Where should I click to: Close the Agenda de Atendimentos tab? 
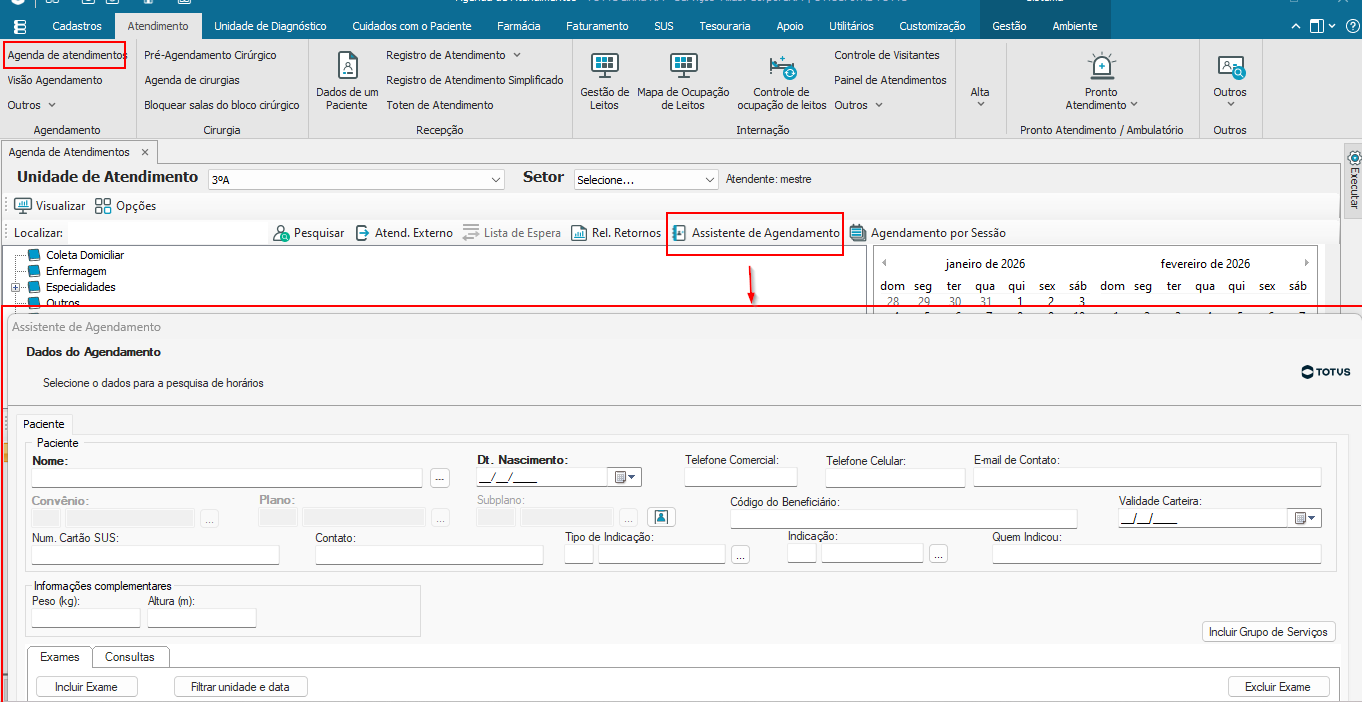pyautogui.click(x=144, y=152)
